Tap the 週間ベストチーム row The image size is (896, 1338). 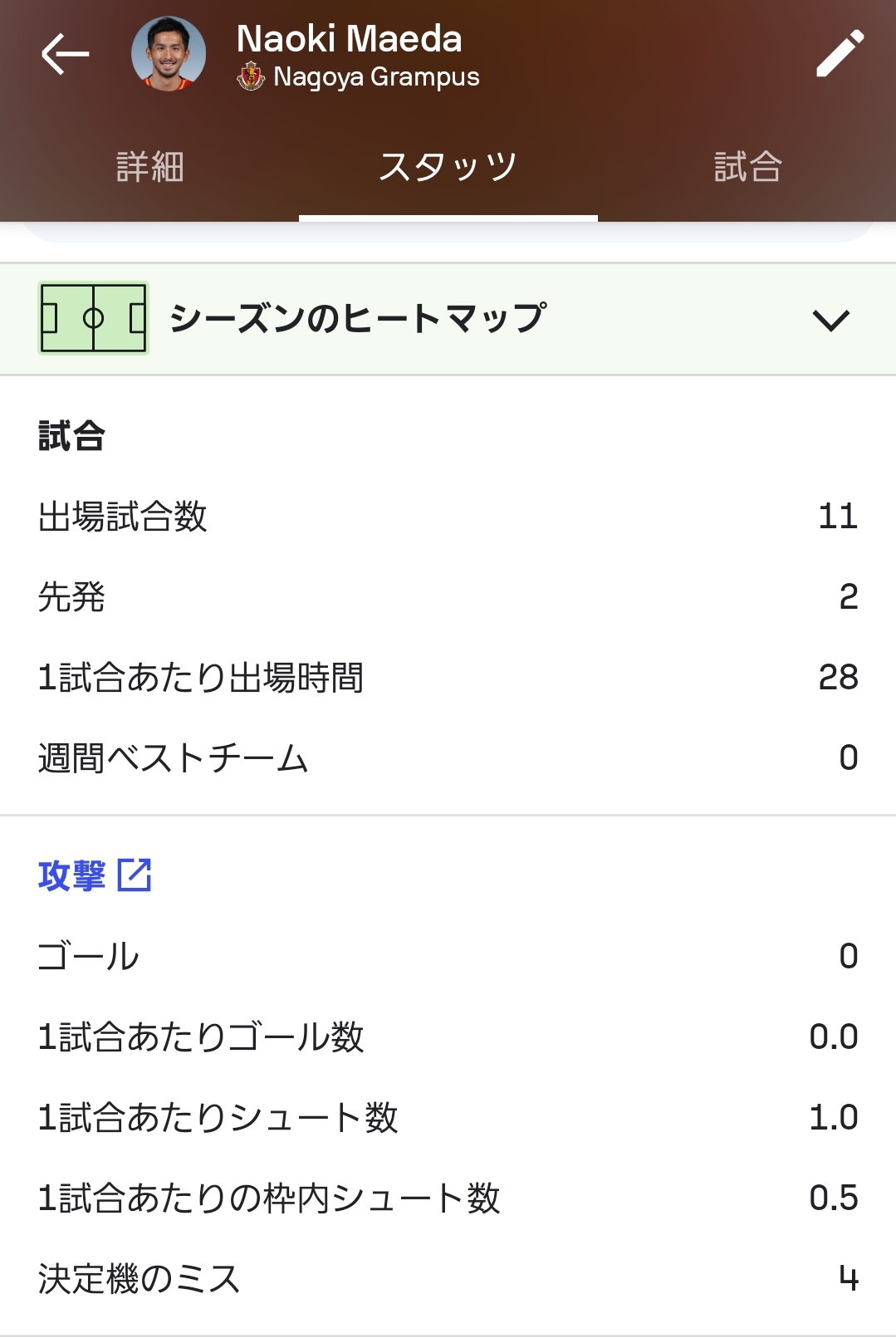(x=448, y=757)
